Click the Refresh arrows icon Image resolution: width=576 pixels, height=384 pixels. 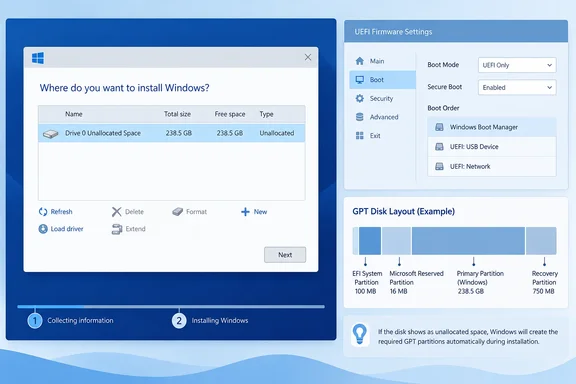click(43, 212)
